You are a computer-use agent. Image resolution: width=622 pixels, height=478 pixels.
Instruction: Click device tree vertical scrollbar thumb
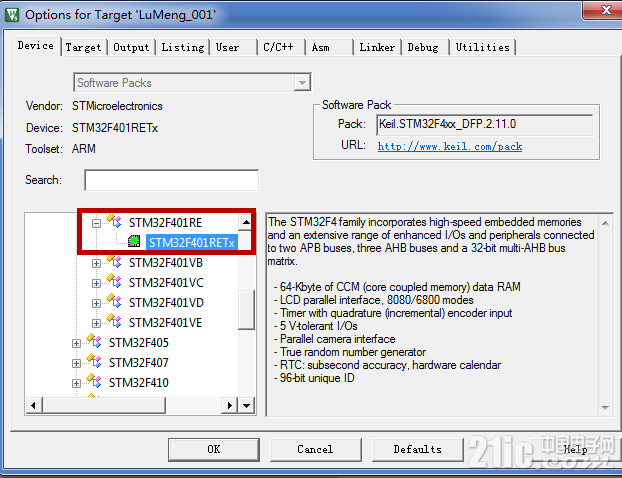tap(246, 309)
